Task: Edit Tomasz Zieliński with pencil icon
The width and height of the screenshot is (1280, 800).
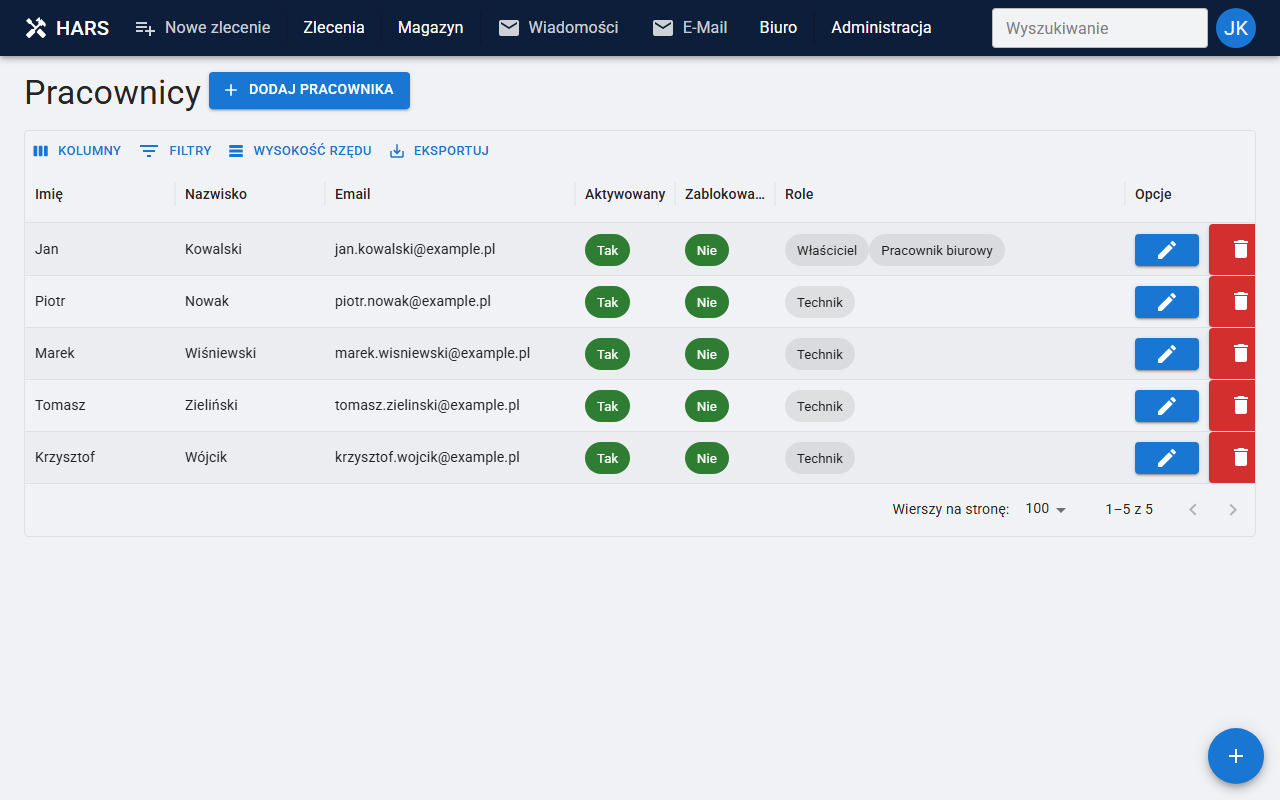Action: pos(1166,406)
